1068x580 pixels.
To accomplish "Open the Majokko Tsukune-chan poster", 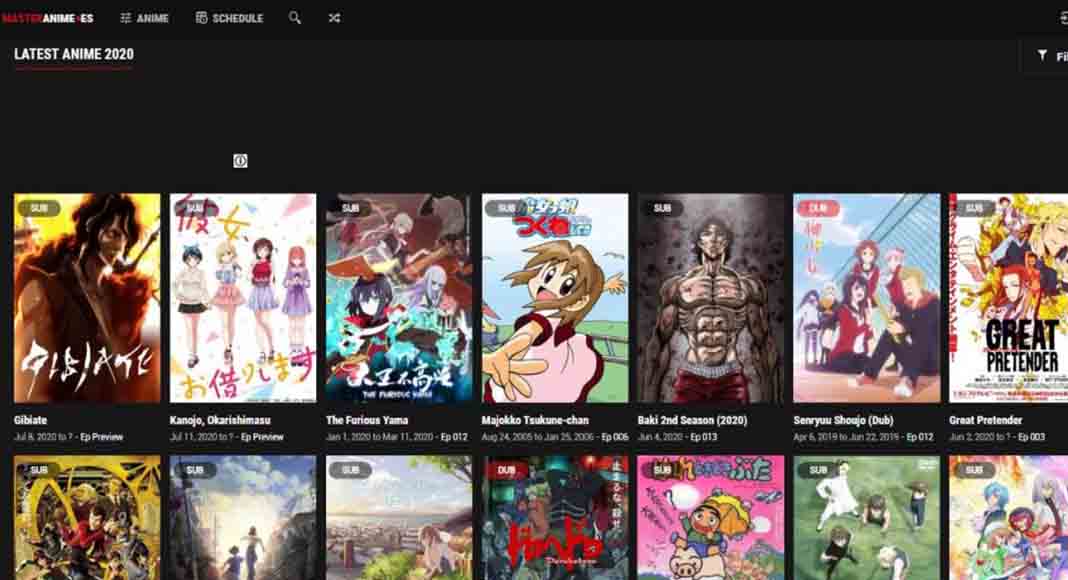I will [555, 298].
